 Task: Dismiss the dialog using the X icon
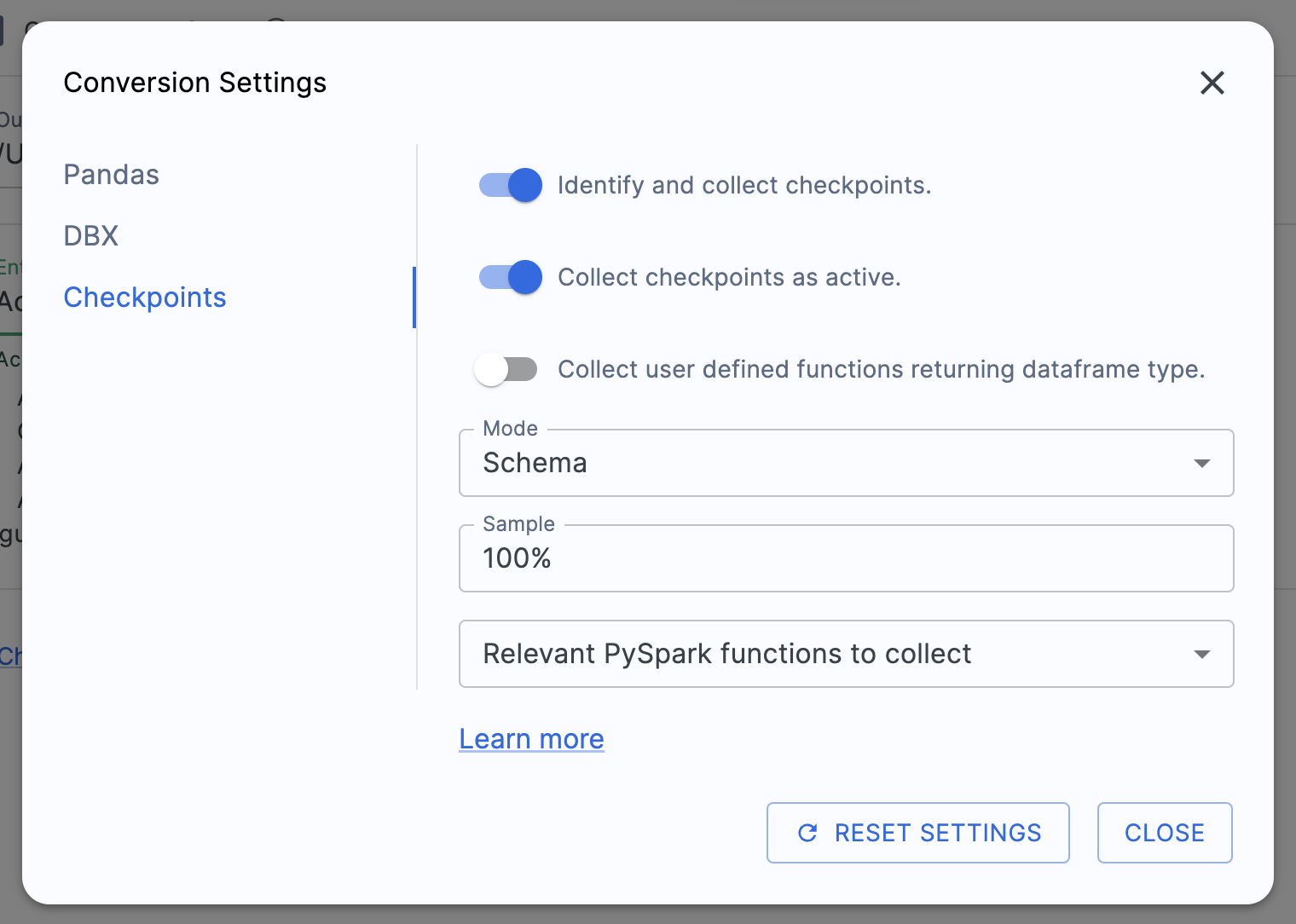click(1212, 83)
